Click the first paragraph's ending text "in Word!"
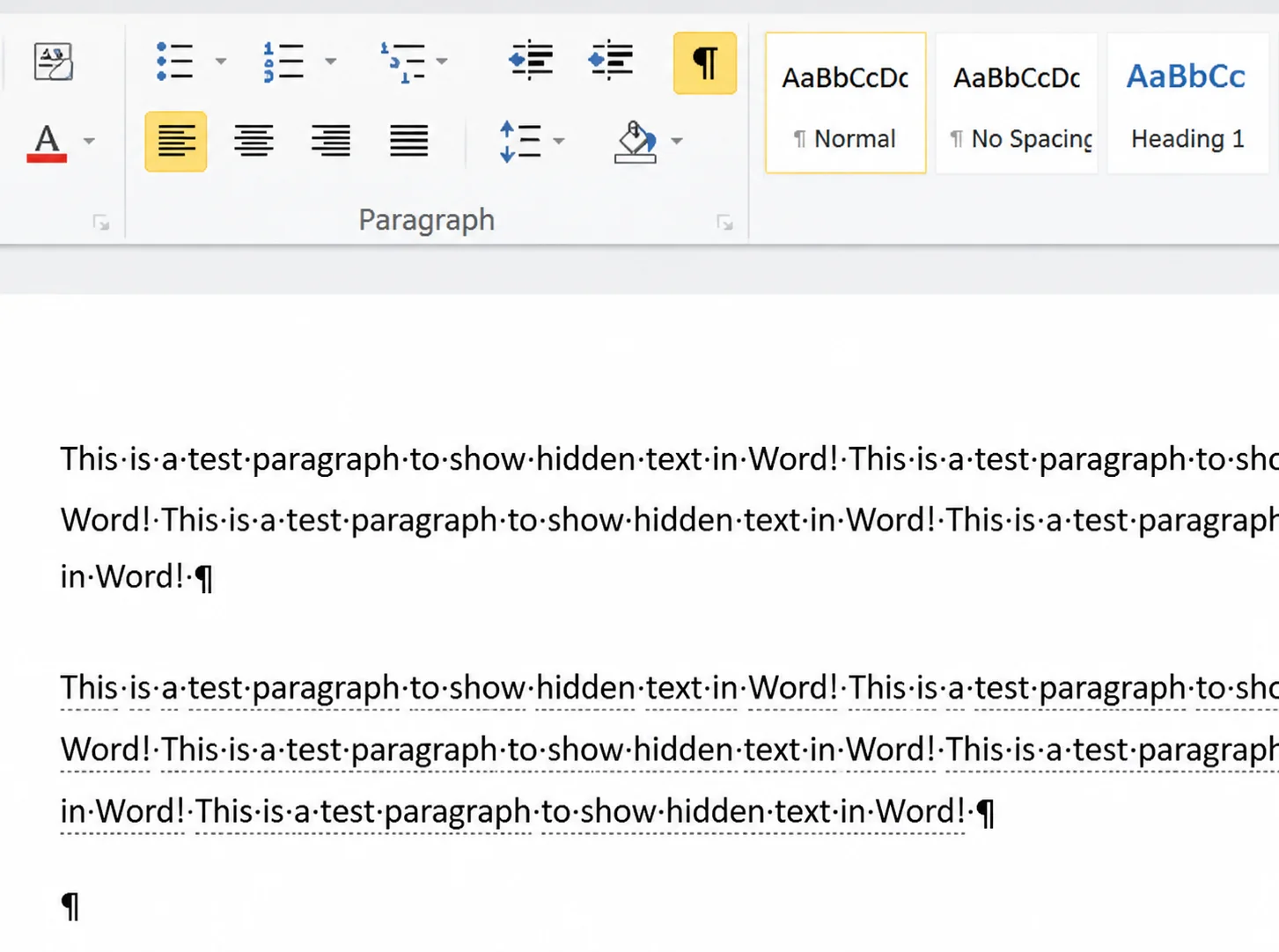Screen dimensions: 1279x952 tap(122, 577)
